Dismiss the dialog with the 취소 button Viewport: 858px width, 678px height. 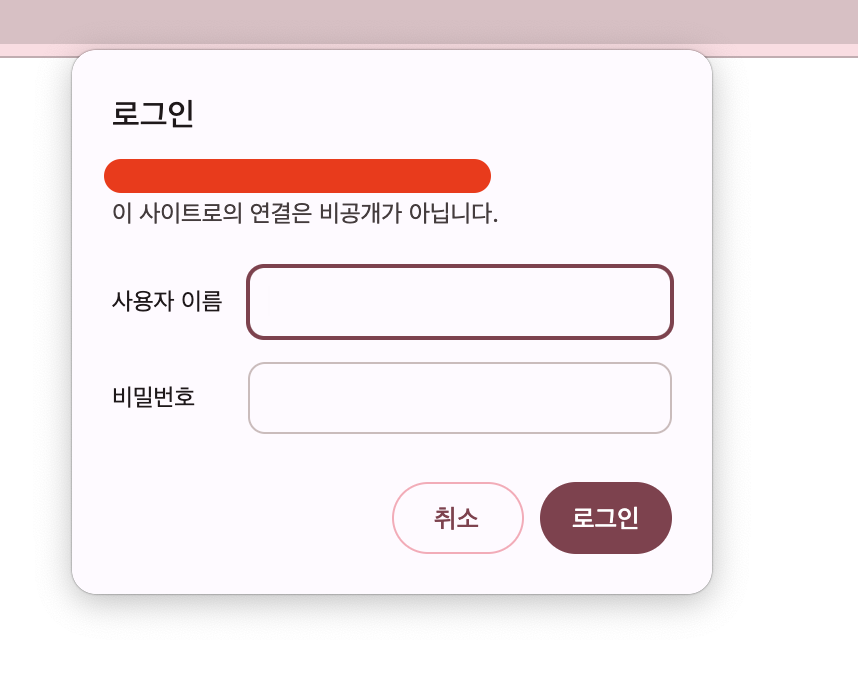click(x=457, y=518)
